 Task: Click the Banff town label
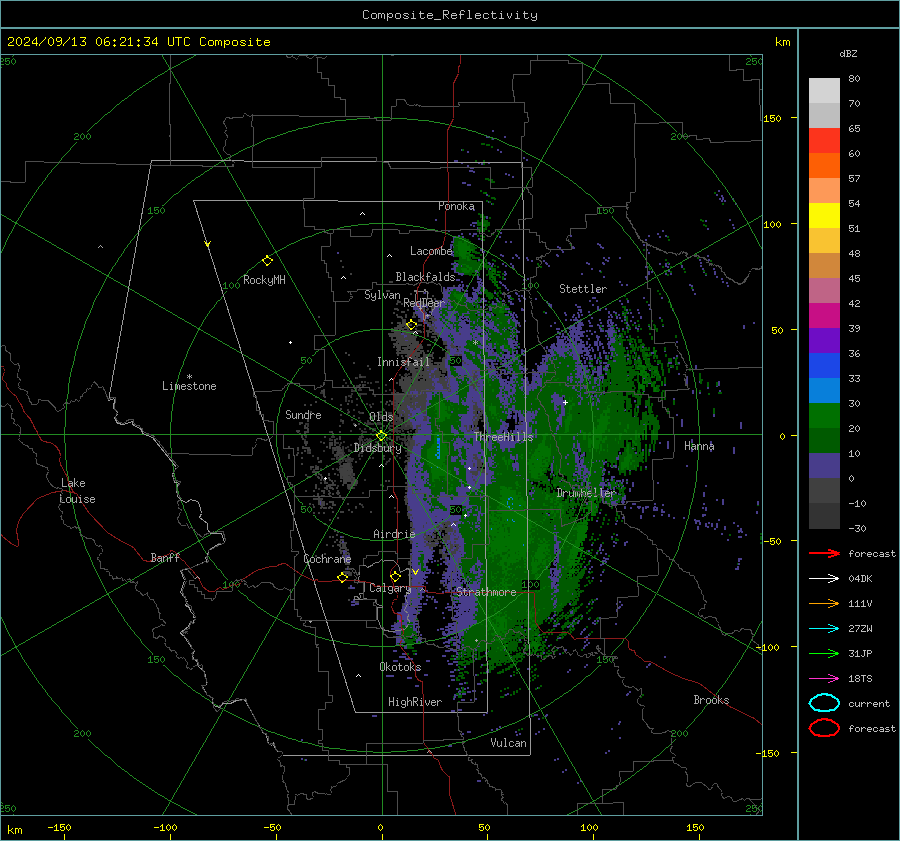pyautogui.click(x=165, y=557)
